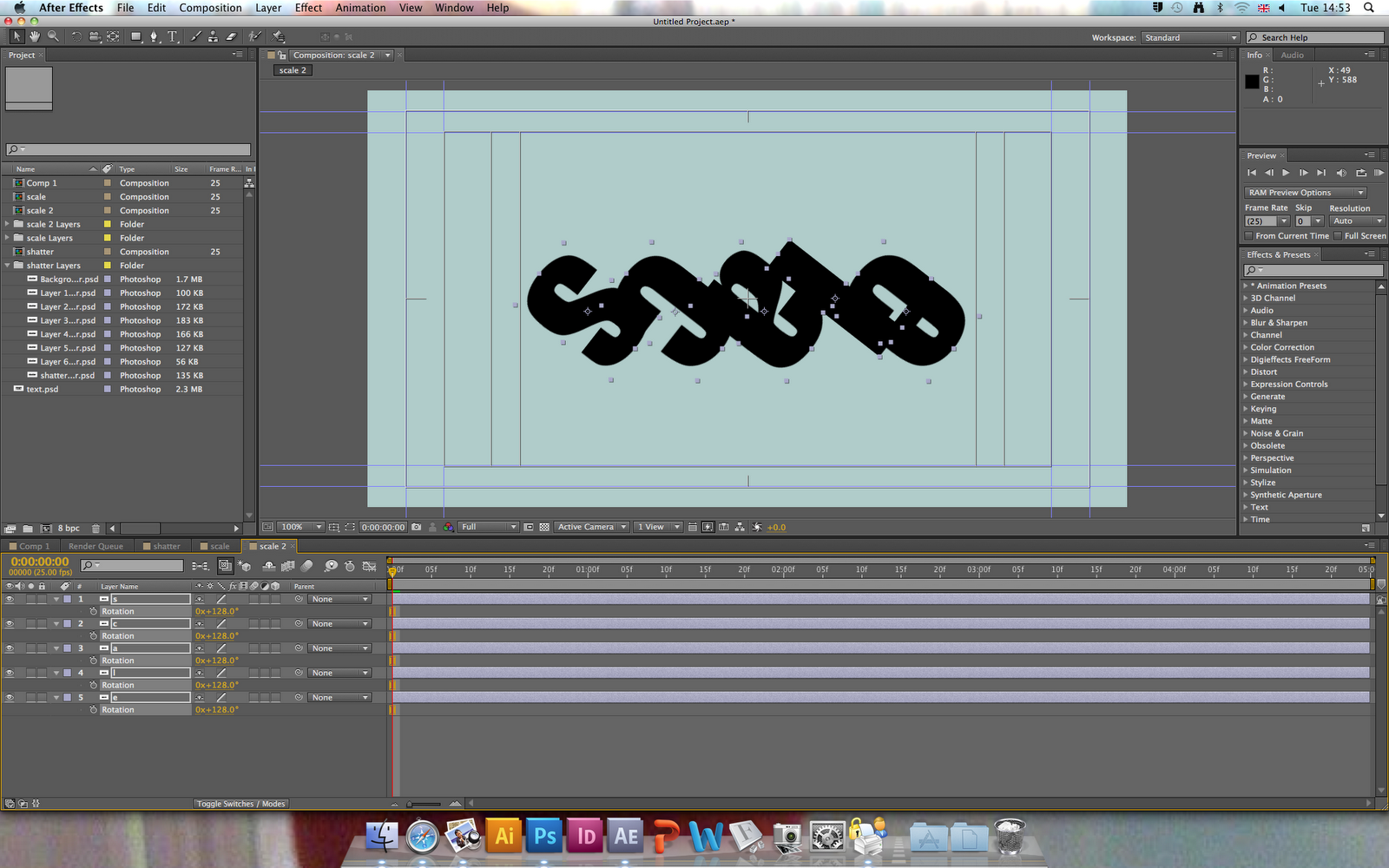The height and width of the screenshot is (868, 1389).
Task: Open timeline composition mini-flowchart icon
Action: pyautogui.click(x=200, y=566)
